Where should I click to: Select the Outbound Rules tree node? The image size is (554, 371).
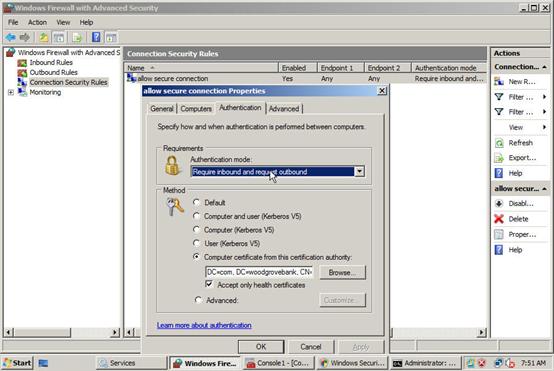coord(53,72)
